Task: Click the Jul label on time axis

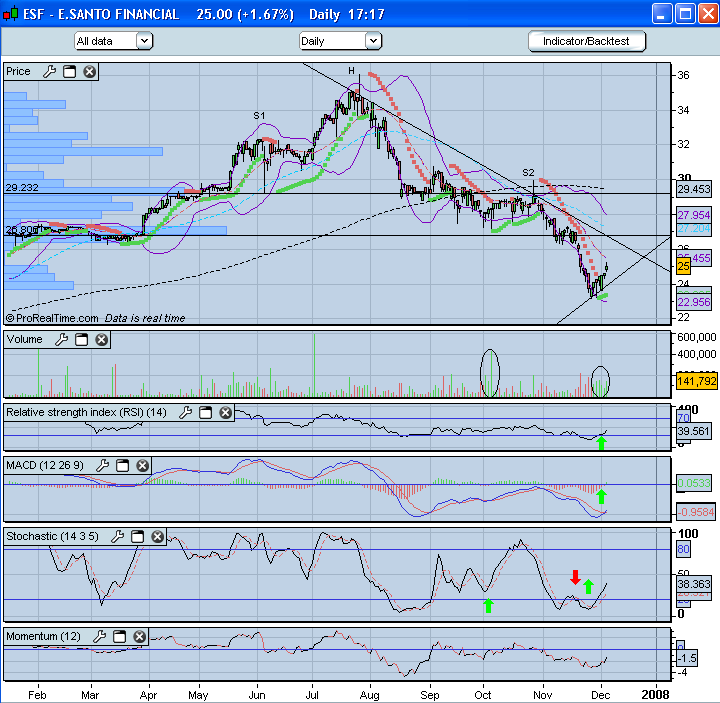Action: 312,695
